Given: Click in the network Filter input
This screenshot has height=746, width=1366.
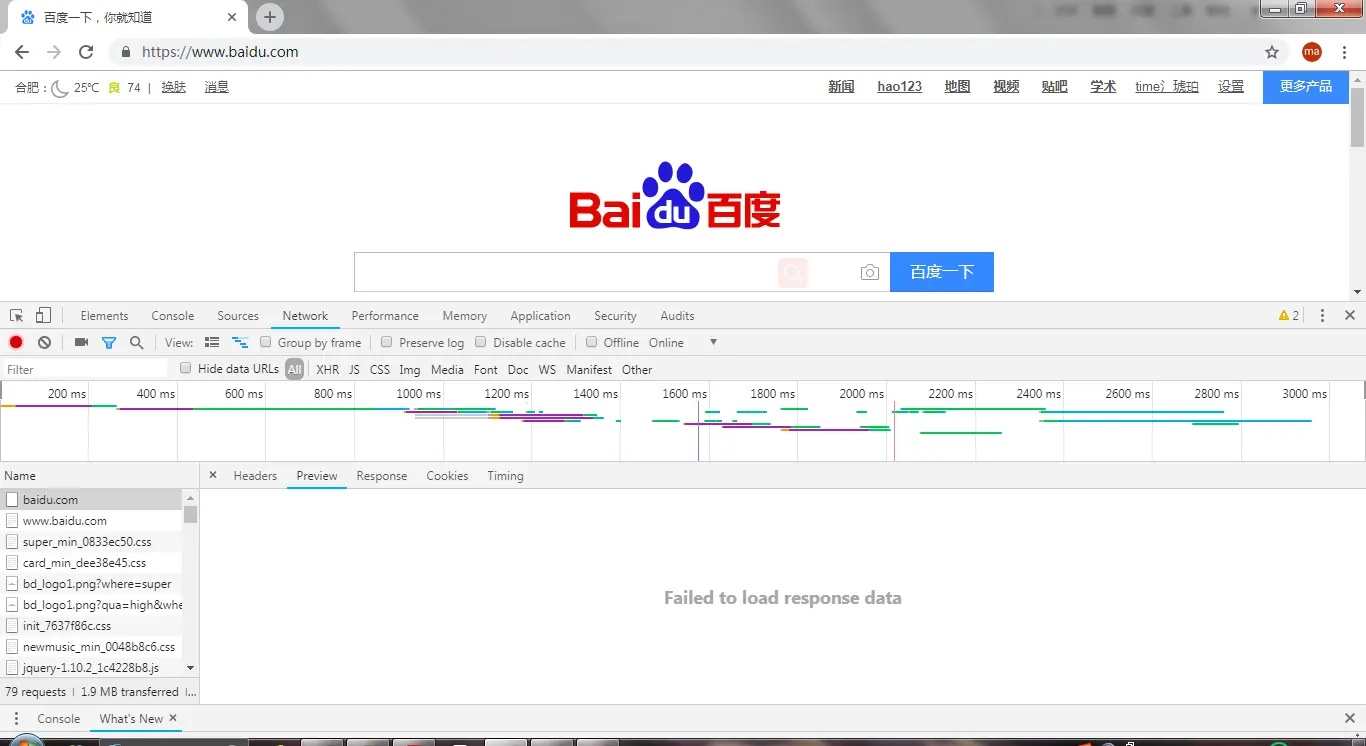Looking at the screenshot, I should click(x=86, y=369).
